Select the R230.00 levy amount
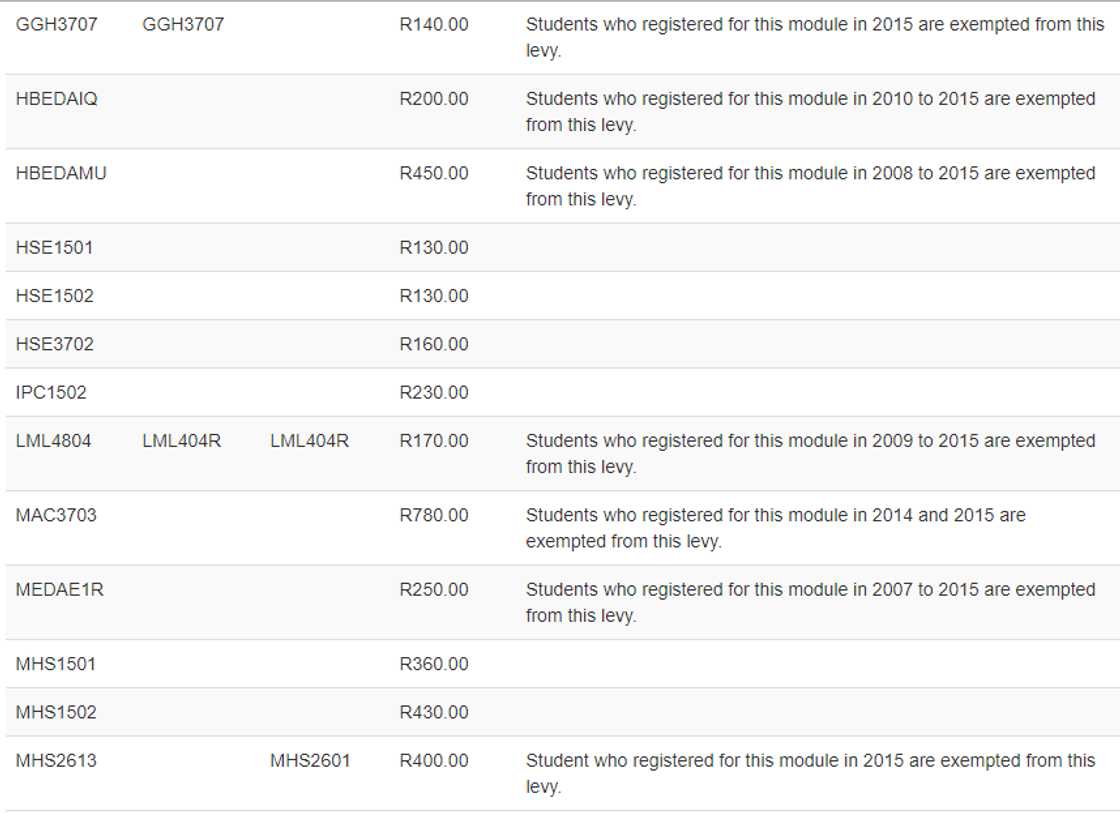 [434, 392]
